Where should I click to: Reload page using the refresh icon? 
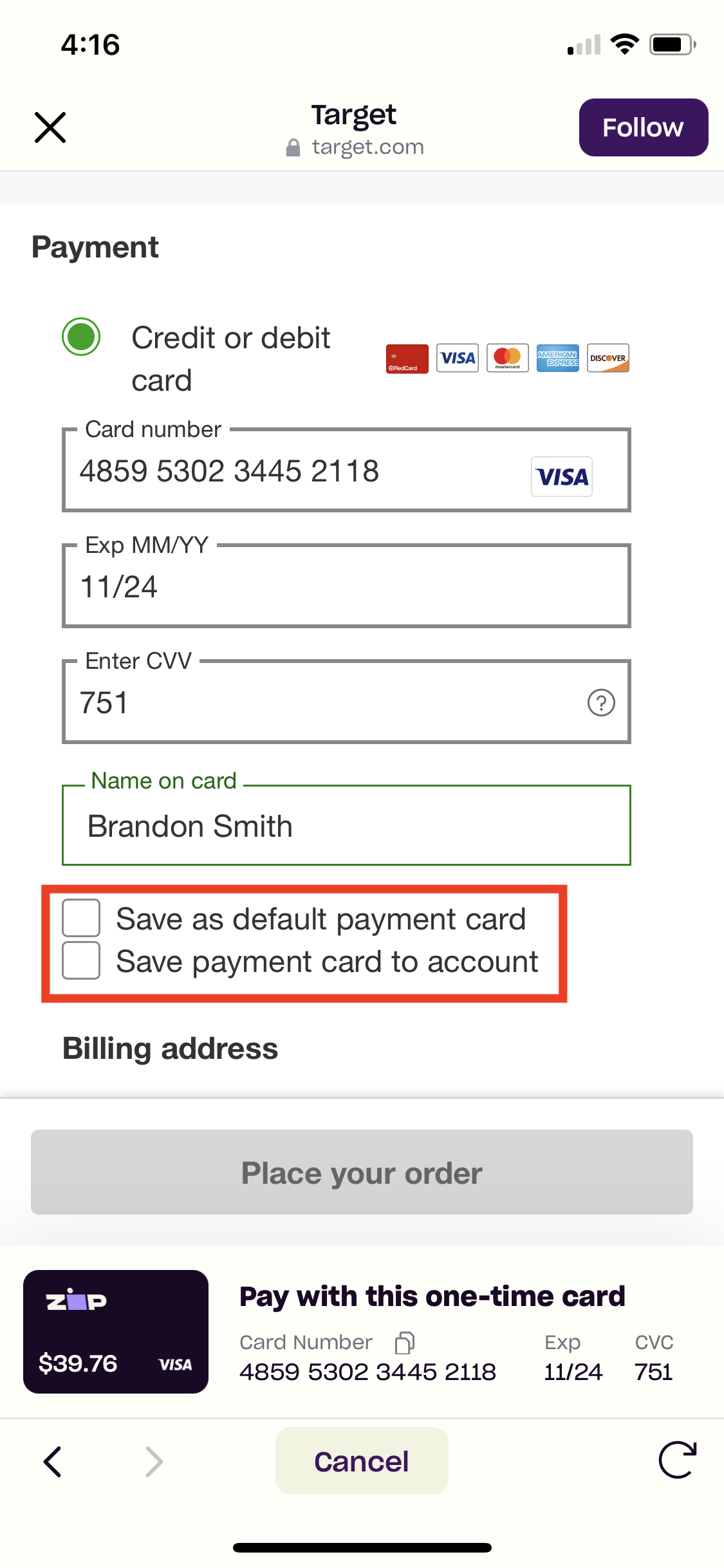pyautogui.click(x=678, y=1460)
